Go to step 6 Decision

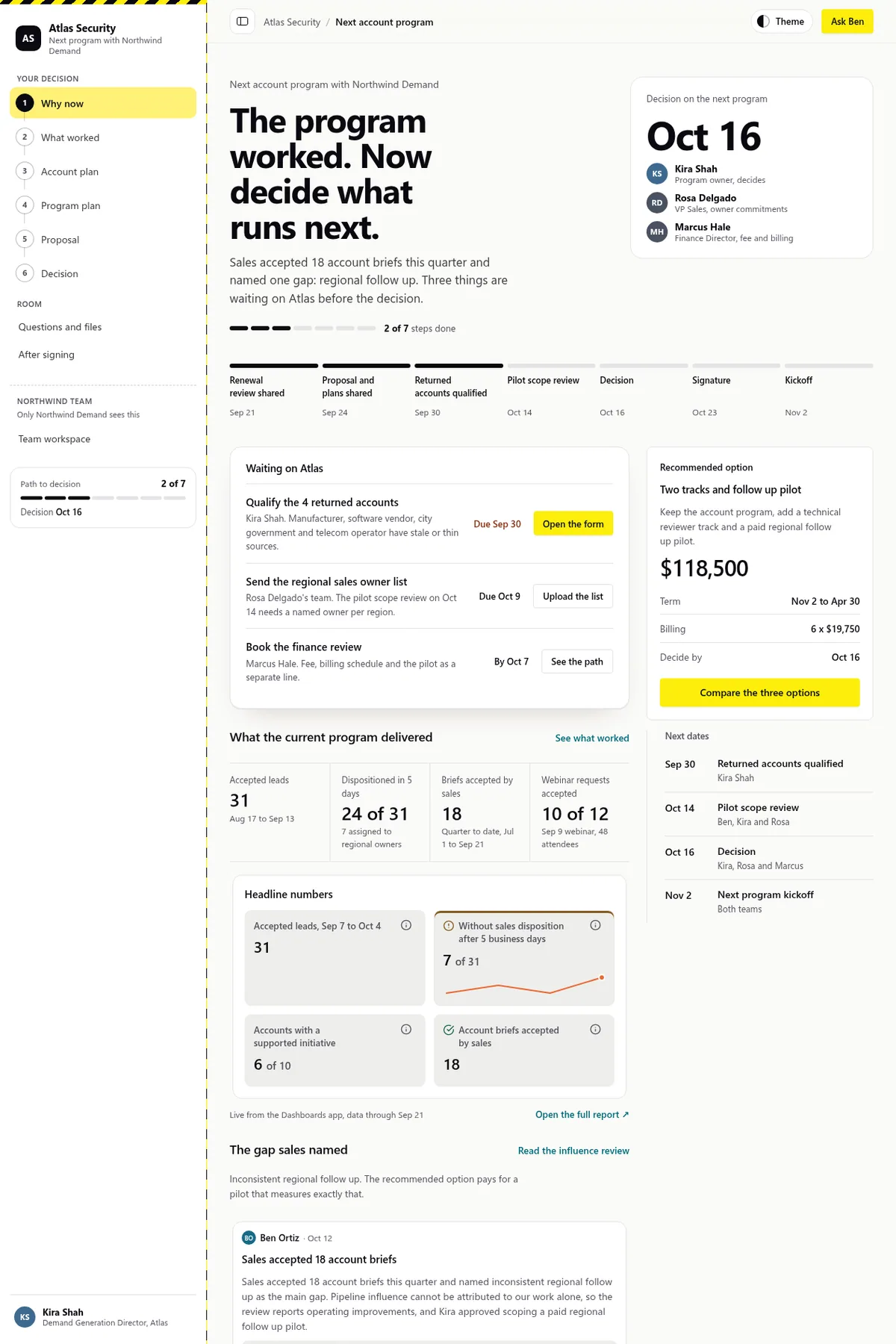(103, 273)
